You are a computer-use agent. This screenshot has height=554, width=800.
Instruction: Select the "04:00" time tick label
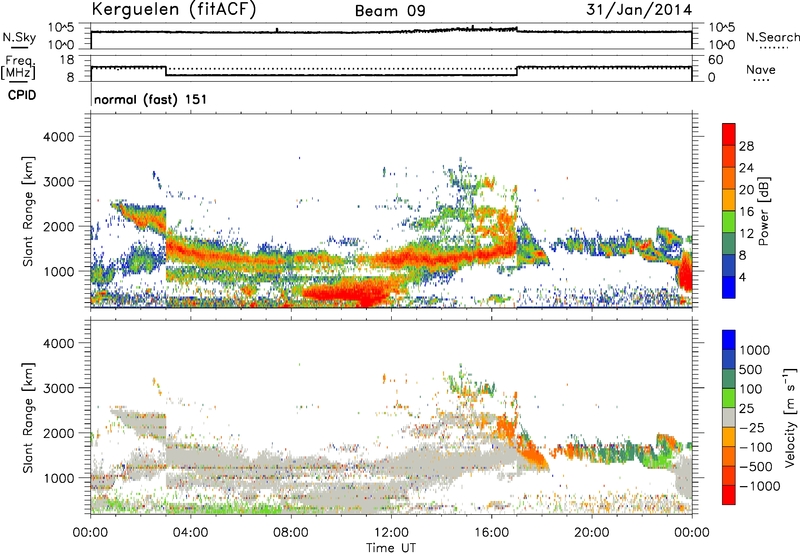pos(190,533)
